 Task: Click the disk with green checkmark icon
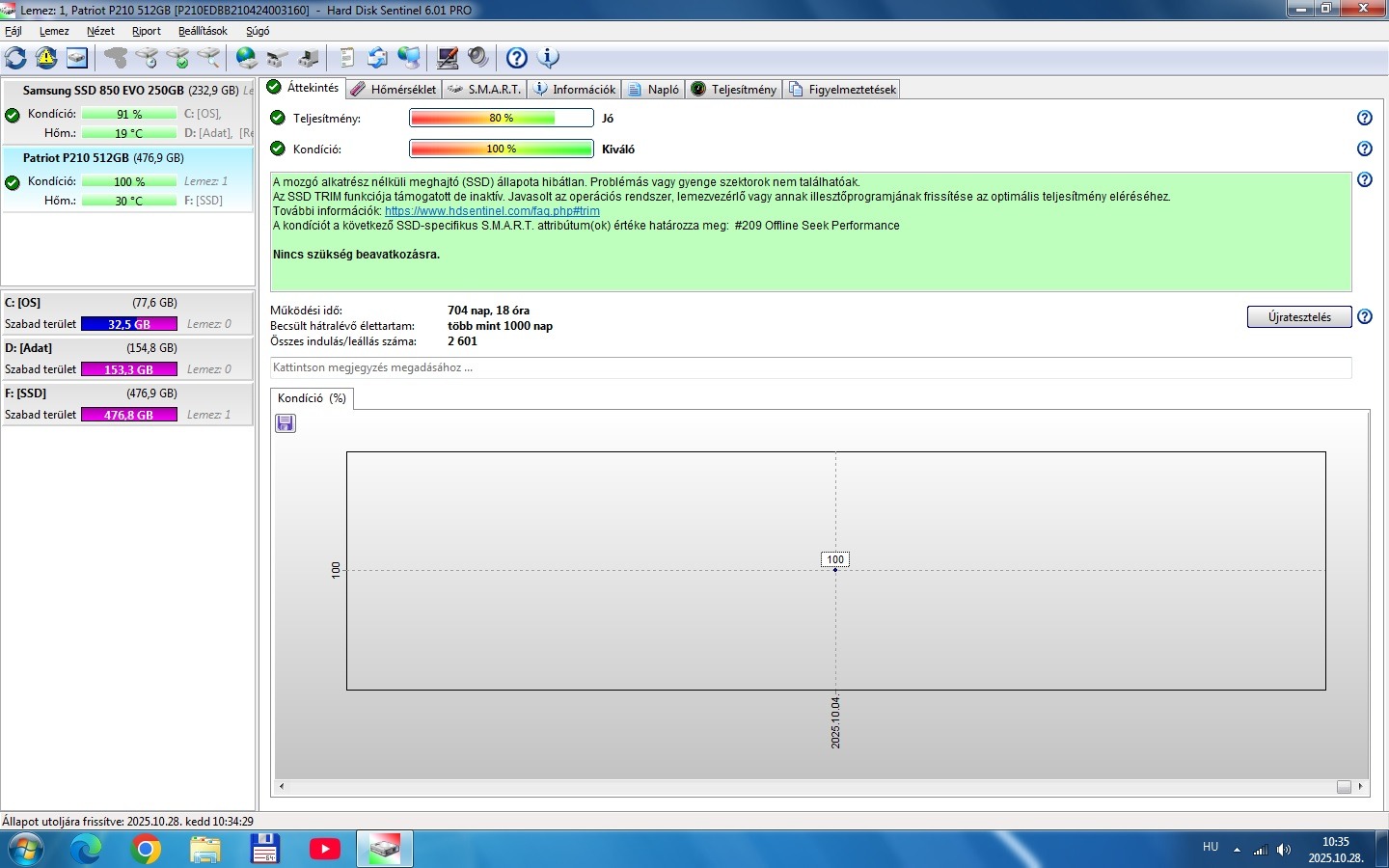[177, 58]
